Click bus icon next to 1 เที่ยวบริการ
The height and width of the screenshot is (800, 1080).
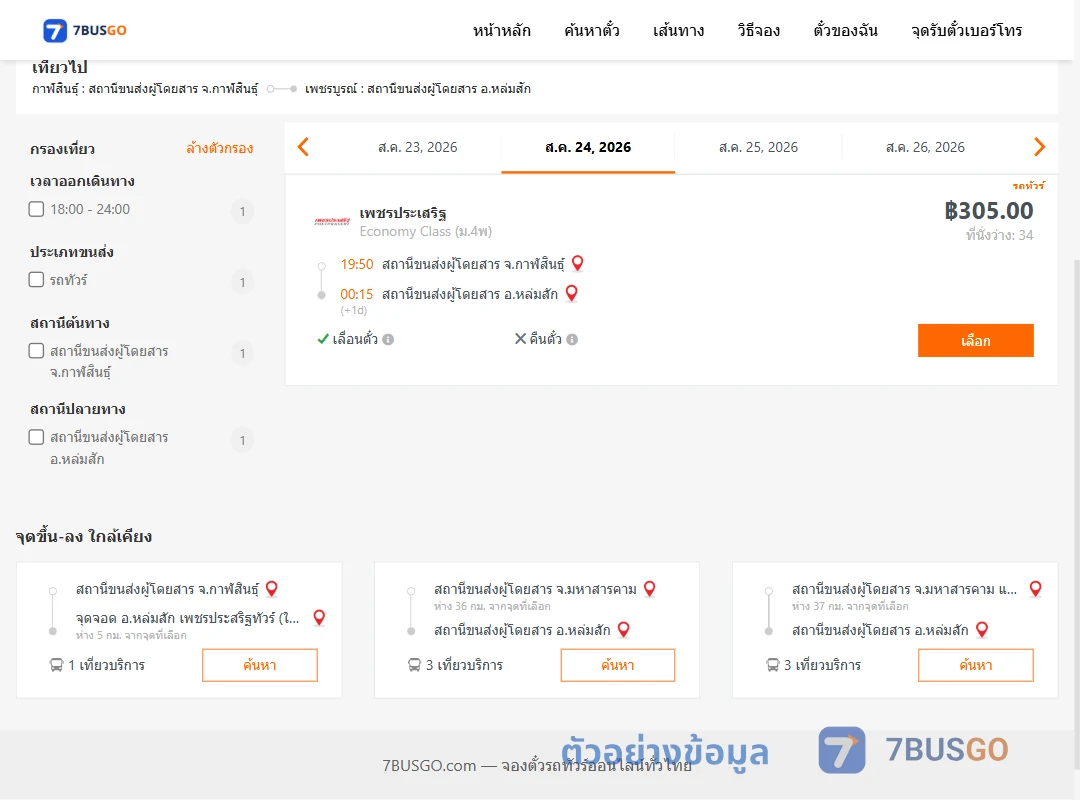click(56, 665)
